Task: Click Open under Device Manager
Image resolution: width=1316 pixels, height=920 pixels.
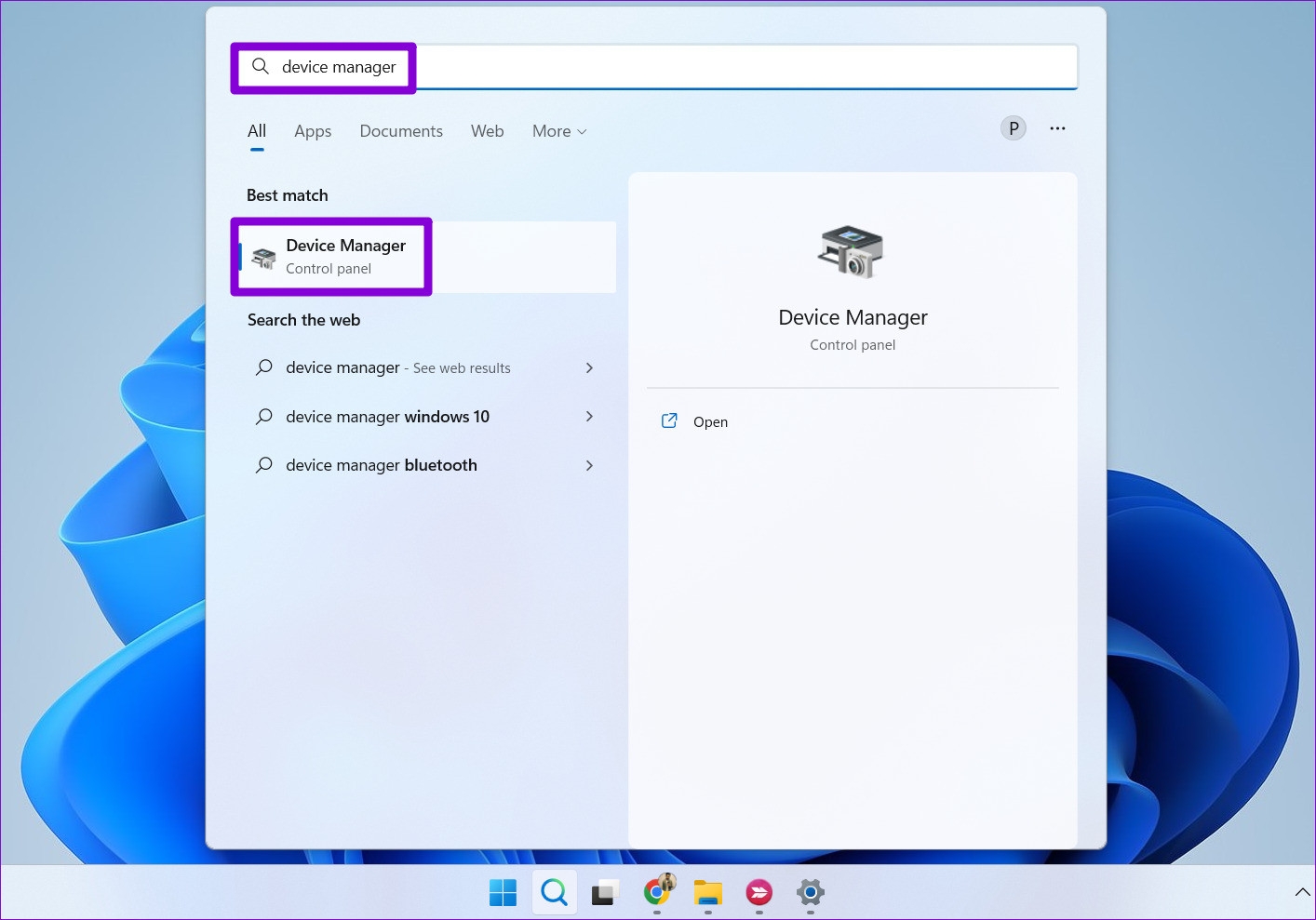Action: (710, 421)
